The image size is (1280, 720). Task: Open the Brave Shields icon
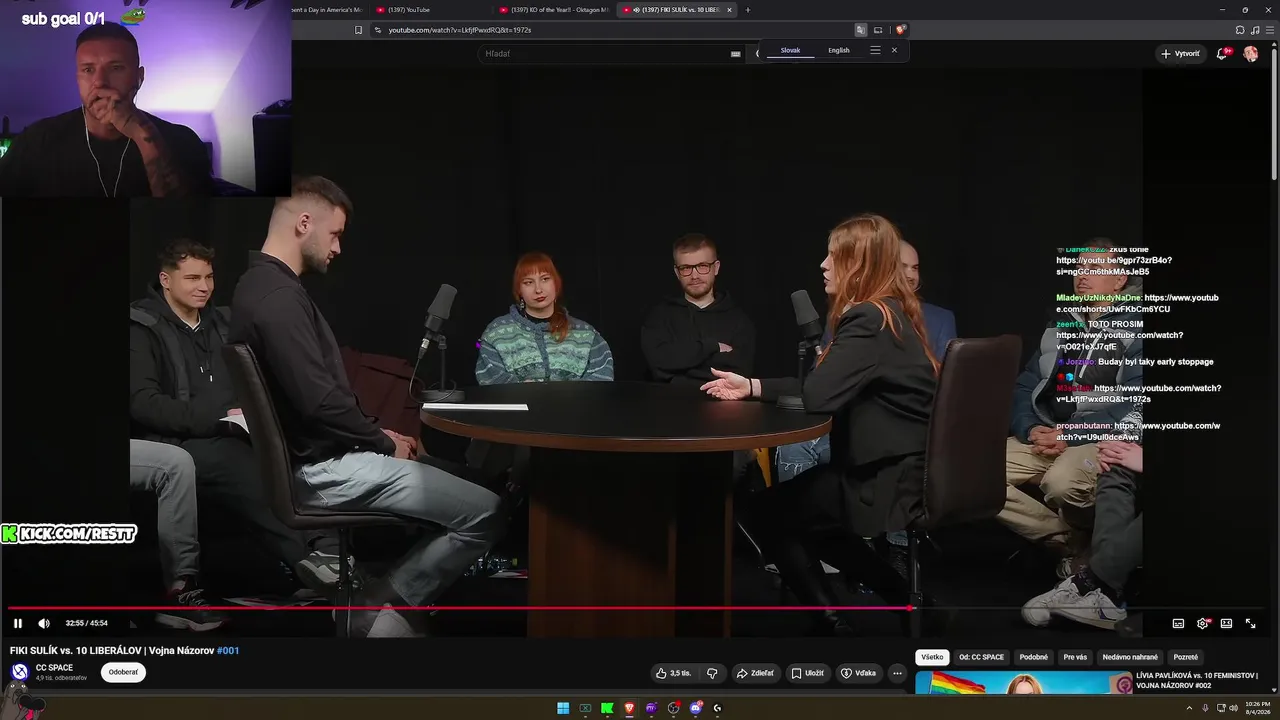(x=901, y=30)
